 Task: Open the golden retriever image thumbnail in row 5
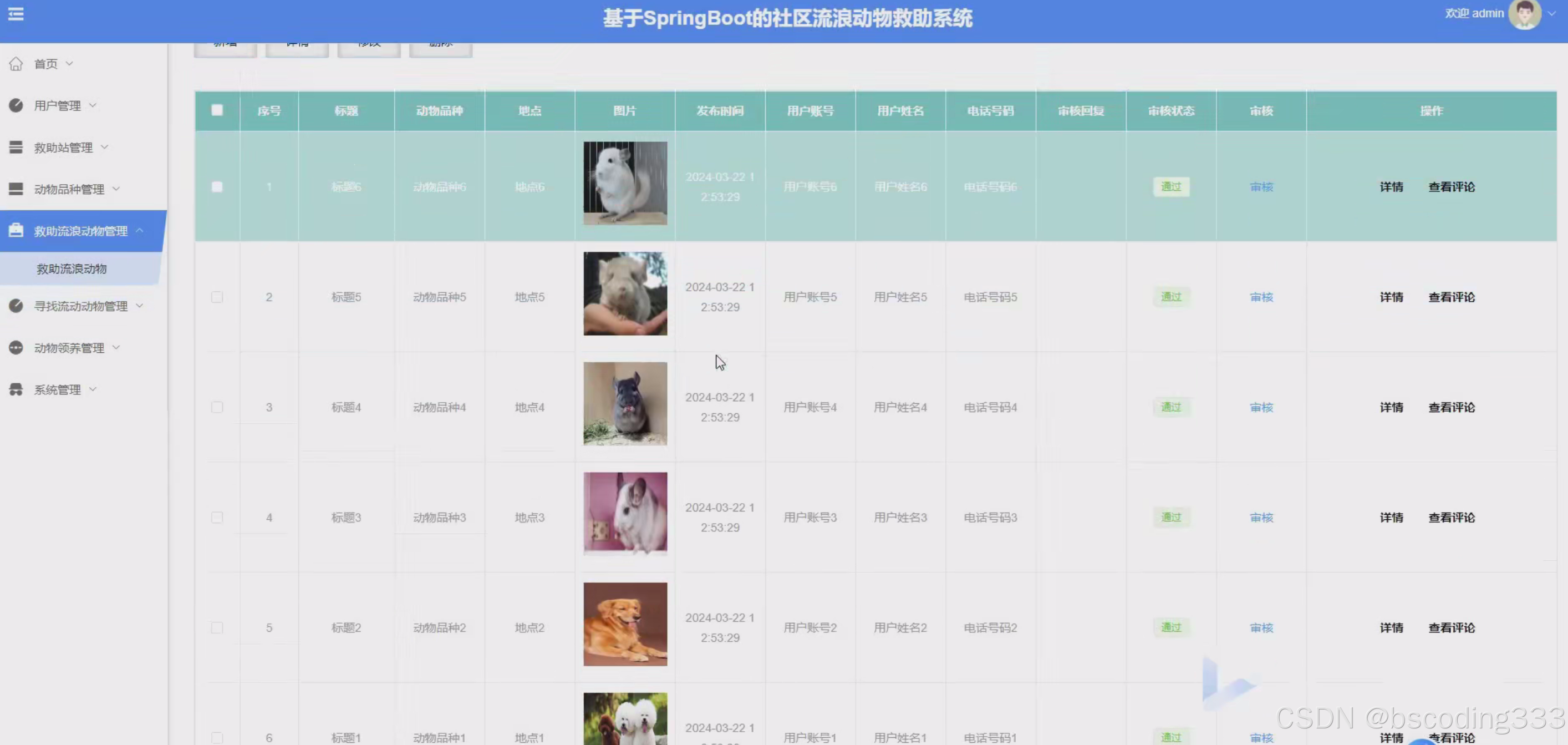click(625, 624)
